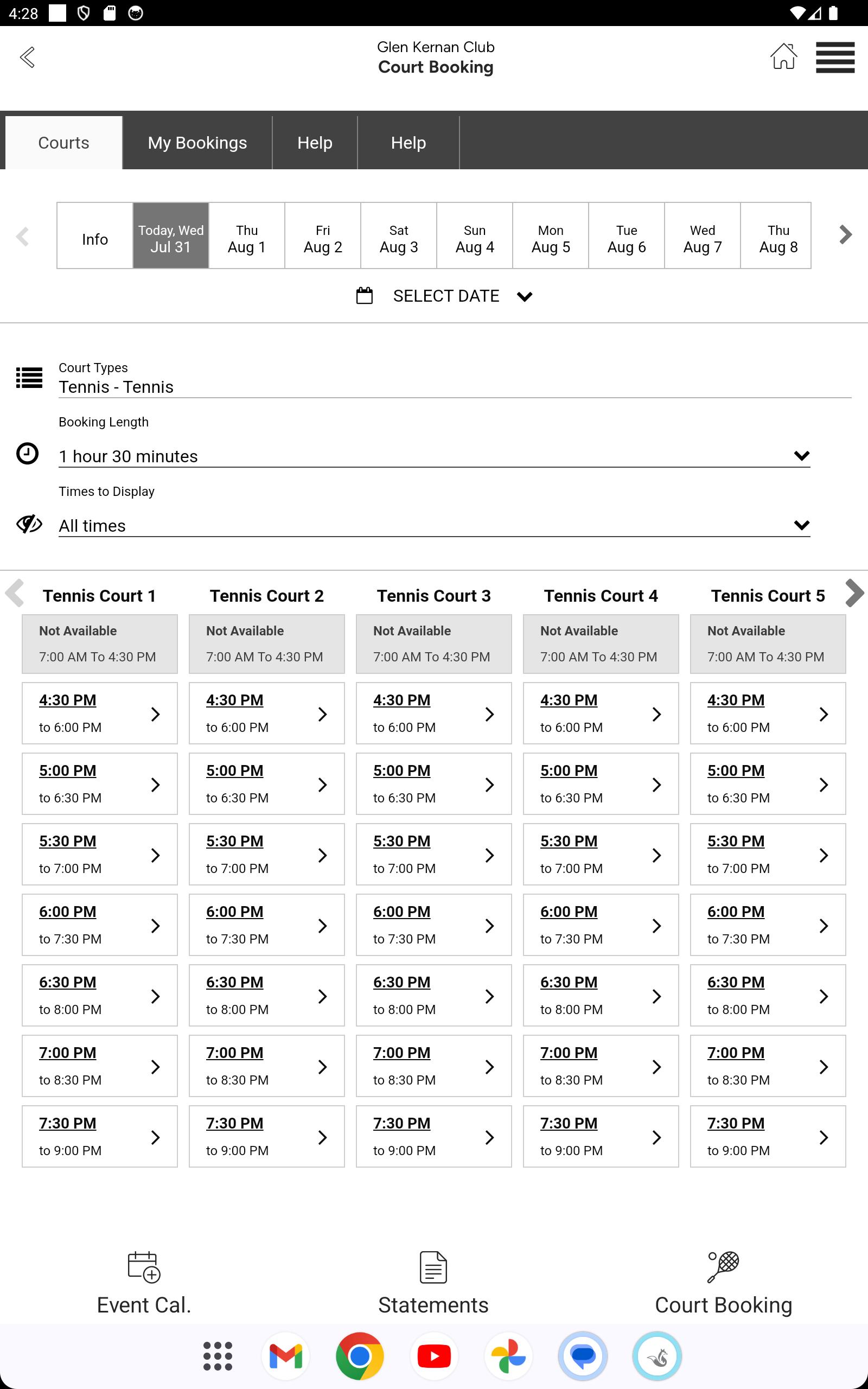This screenshot has height=1389, width=868.
Task: Open the first Help tab
Action: click(315, 142)
